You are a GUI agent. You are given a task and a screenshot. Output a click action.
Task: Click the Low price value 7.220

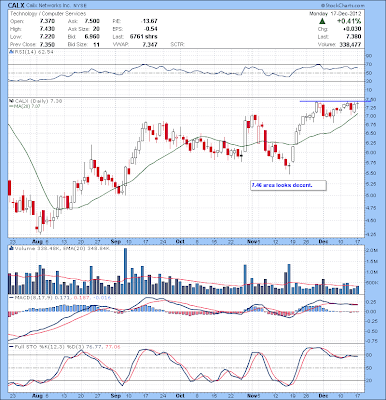[47, 37]
